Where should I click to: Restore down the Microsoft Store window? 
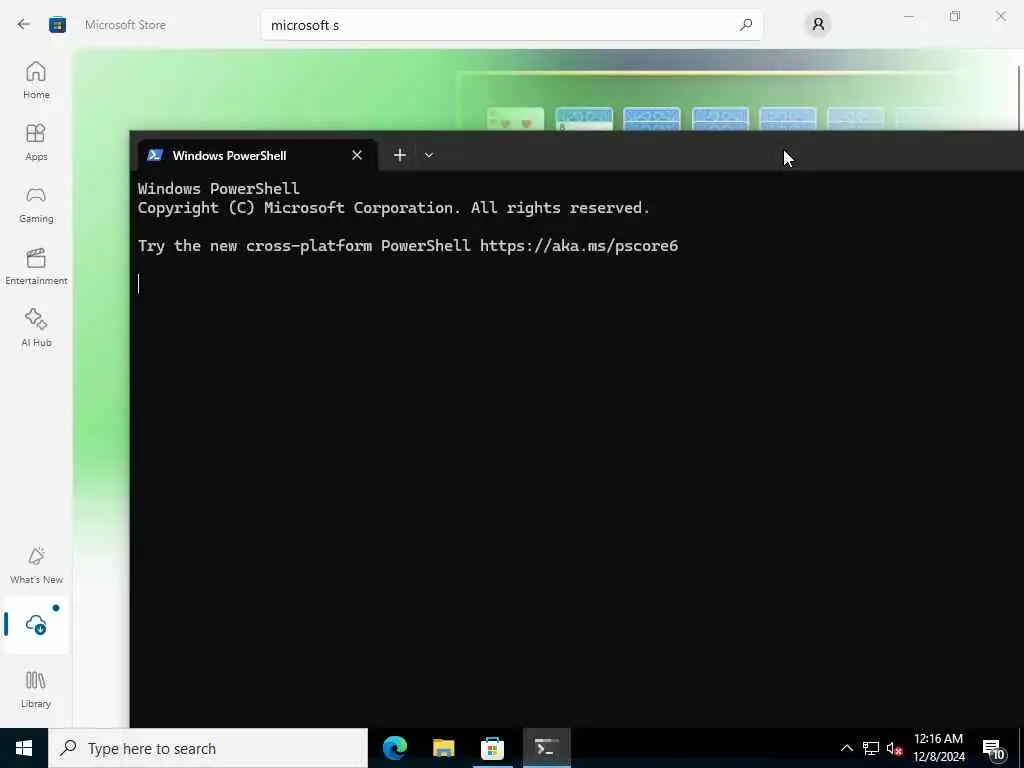click(x=955, y=16)
